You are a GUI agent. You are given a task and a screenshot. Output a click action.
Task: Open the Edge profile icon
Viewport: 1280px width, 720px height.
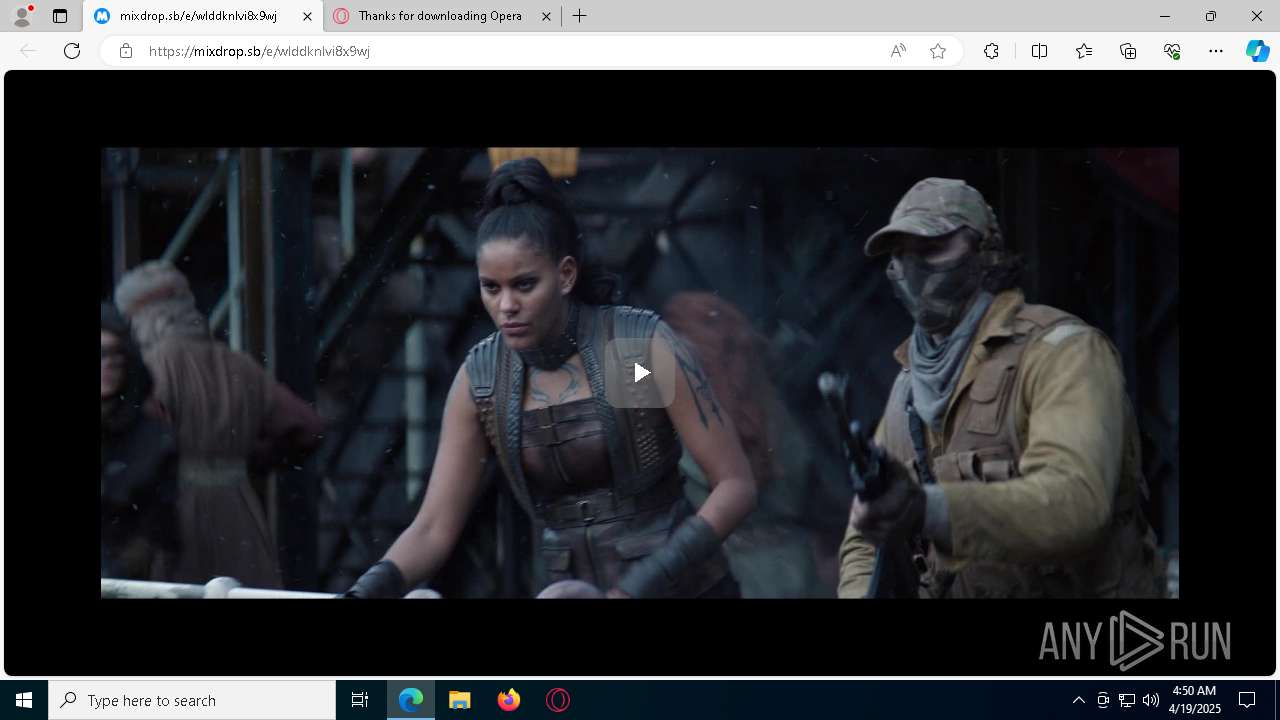21,16
